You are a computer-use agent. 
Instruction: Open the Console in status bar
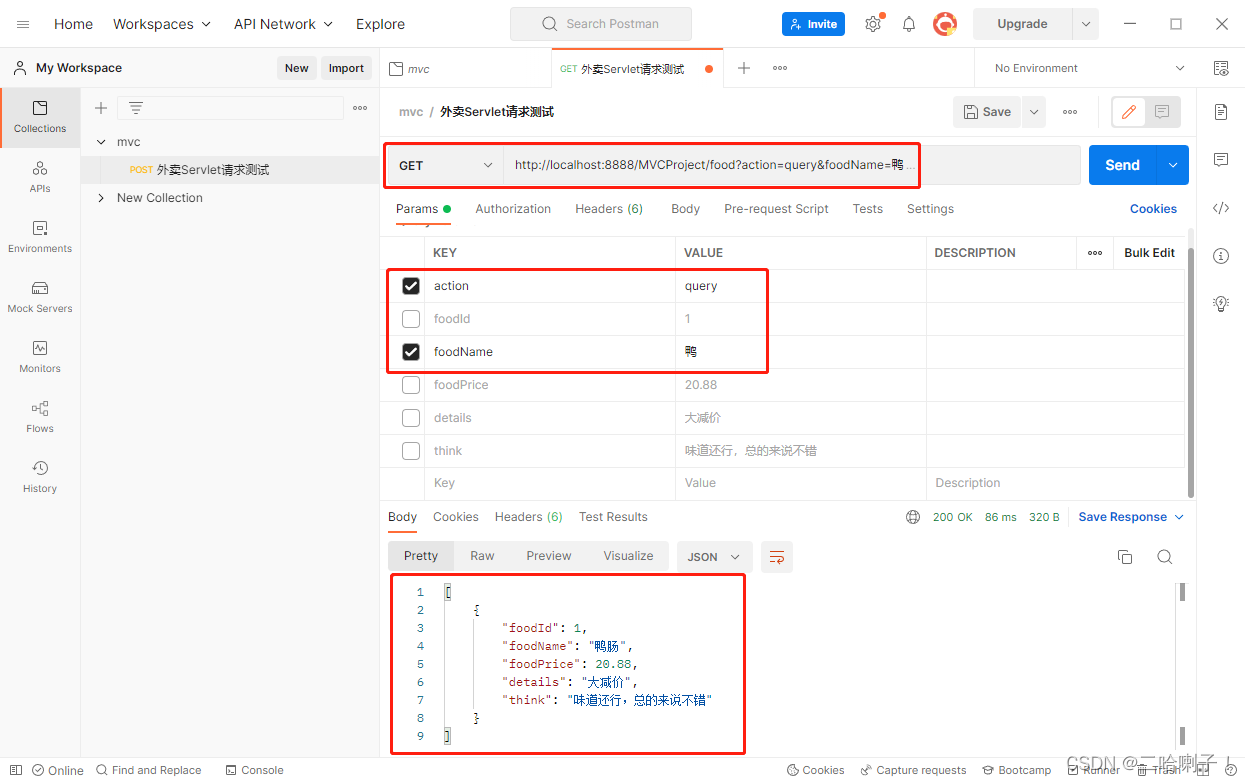tap(255, 770)
